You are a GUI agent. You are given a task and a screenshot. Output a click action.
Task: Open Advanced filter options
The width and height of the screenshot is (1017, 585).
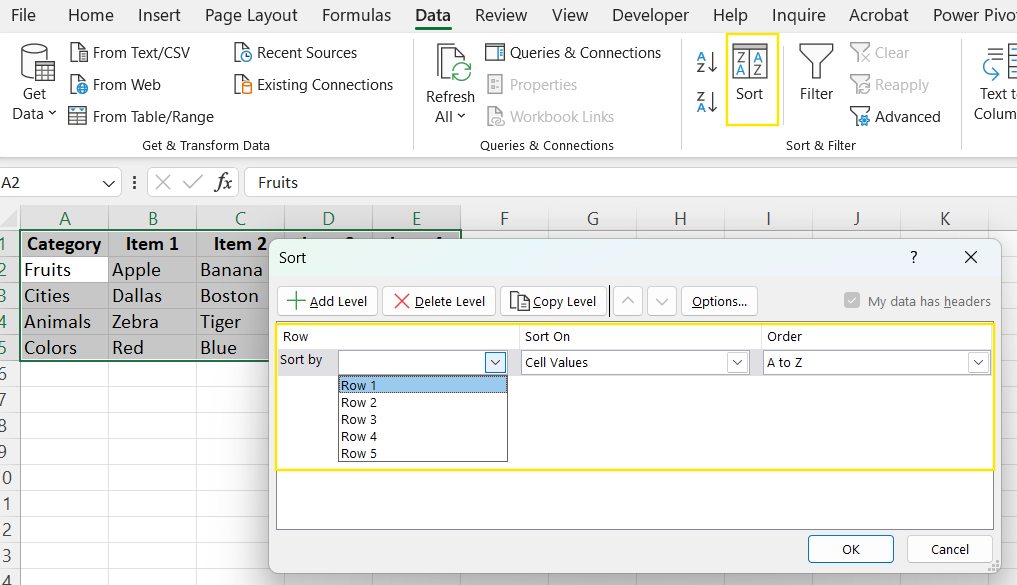coord(895,117)
